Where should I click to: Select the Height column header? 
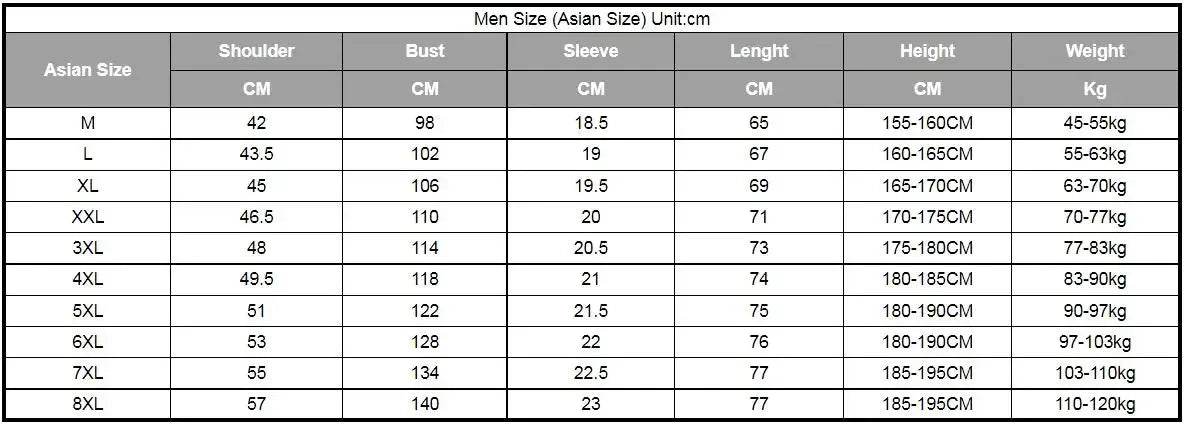(x=927, y=52)
